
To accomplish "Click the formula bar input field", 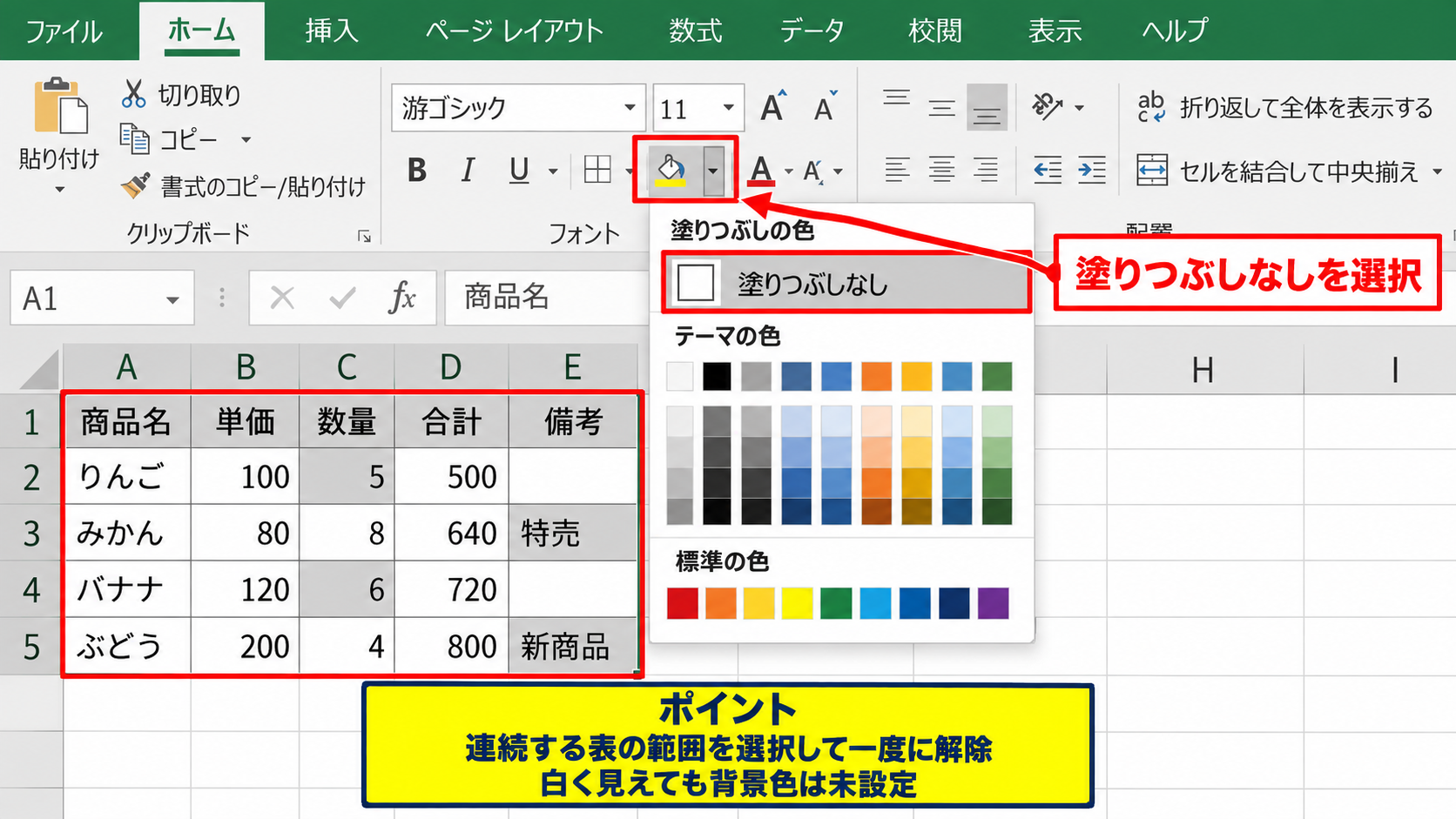I will pyautogui.click(x=547, y=298).
